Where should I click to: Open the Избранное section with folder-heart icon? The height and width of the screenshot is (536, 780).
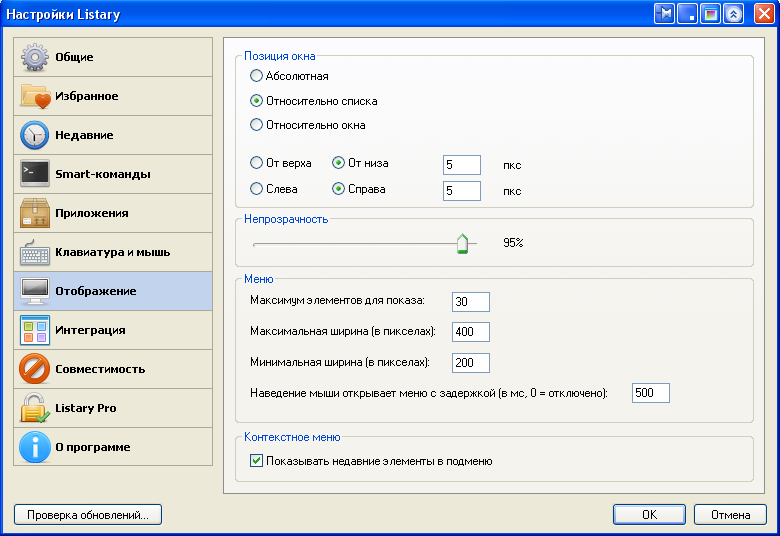(113, 96)
